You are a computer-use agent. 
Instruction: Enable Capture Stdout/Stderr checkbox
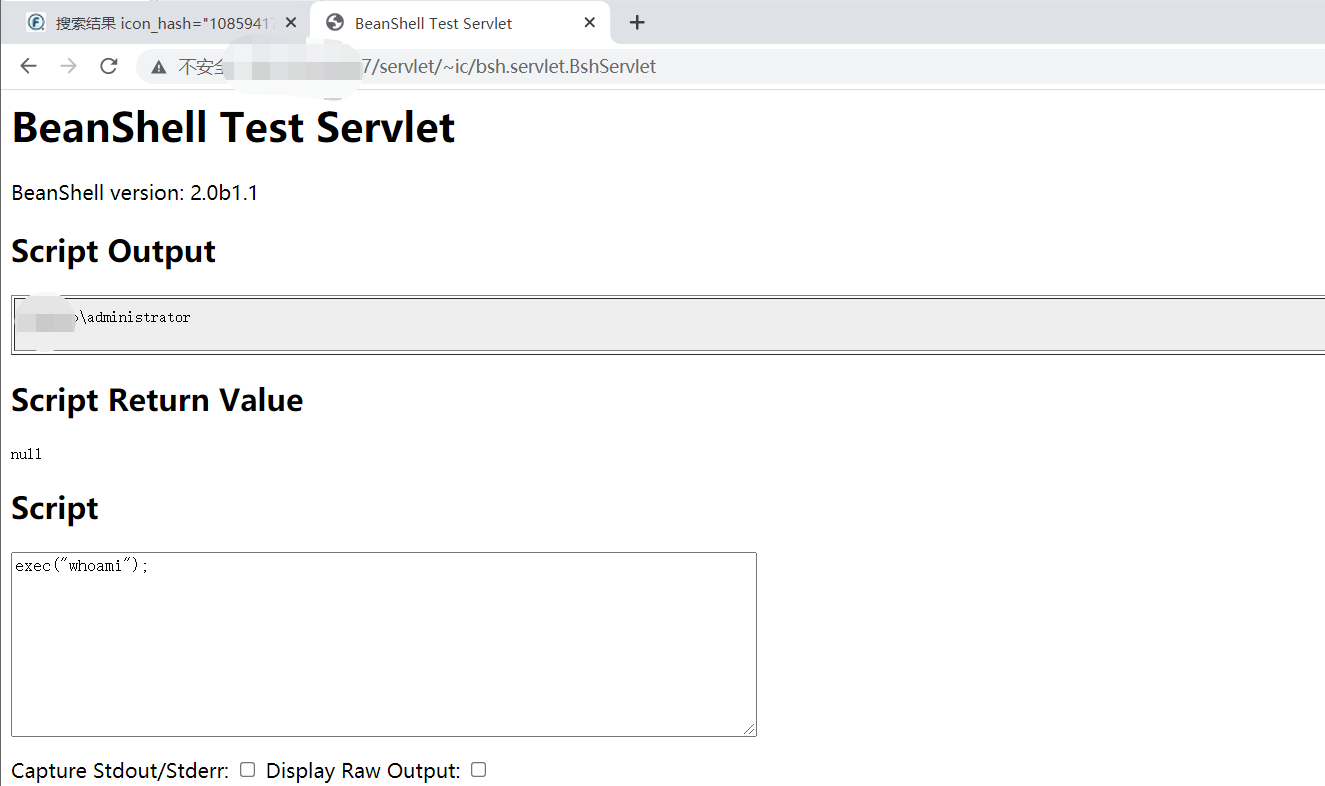click(x=247, y=770)
